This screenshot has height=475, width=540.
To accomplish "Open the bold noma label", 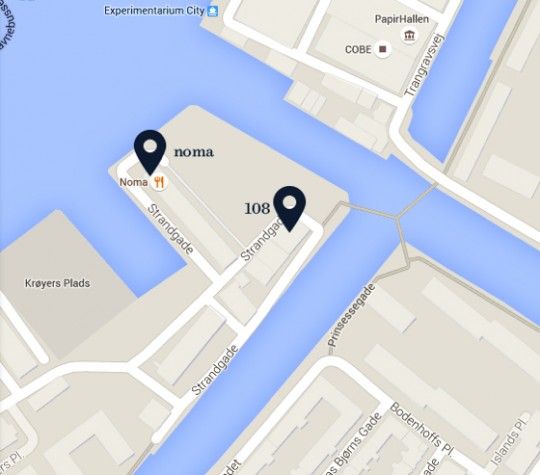I will [194, 152].
